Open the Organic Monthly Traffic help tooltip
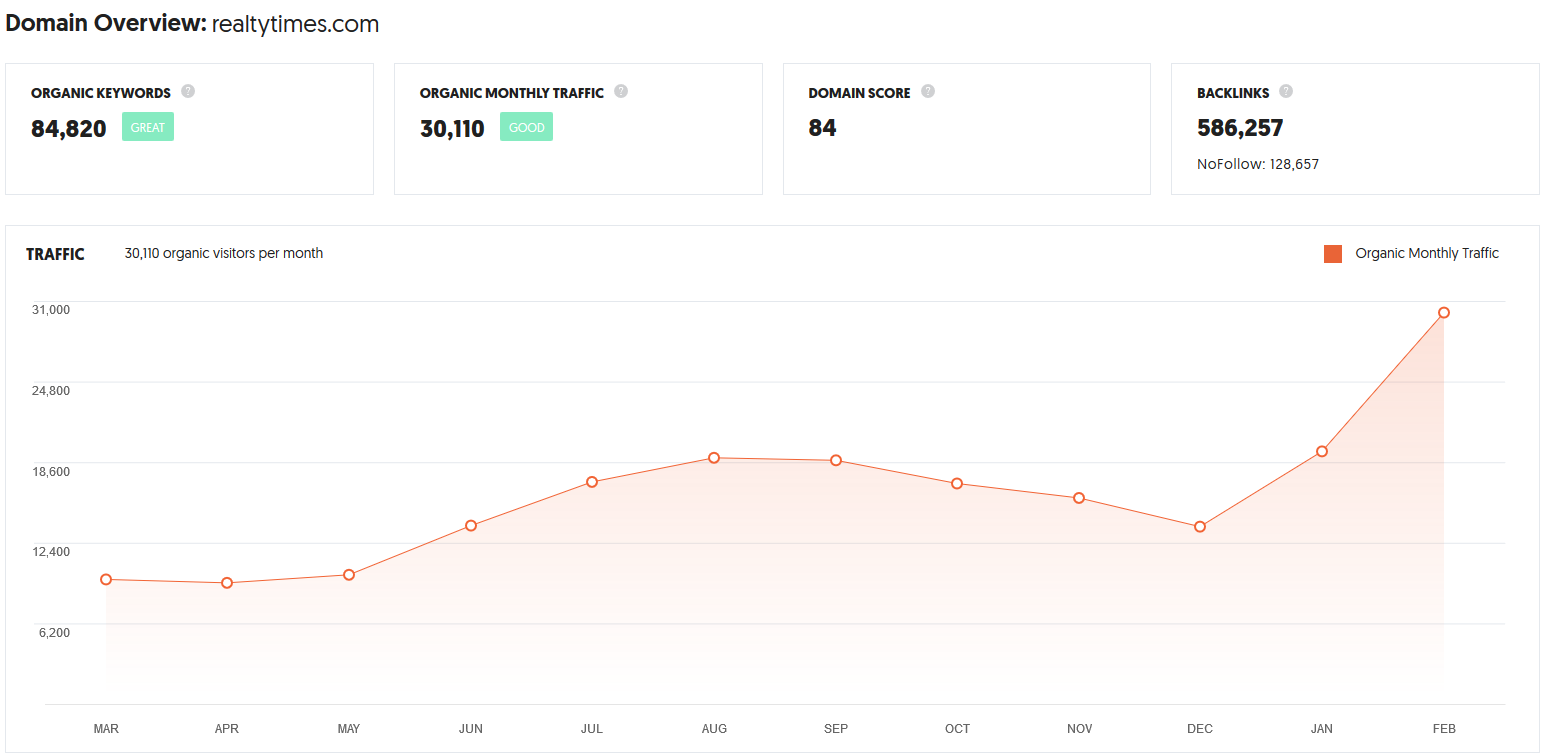Image resolution: width=1543 pixels, height=755 pixels. (621, 91)
